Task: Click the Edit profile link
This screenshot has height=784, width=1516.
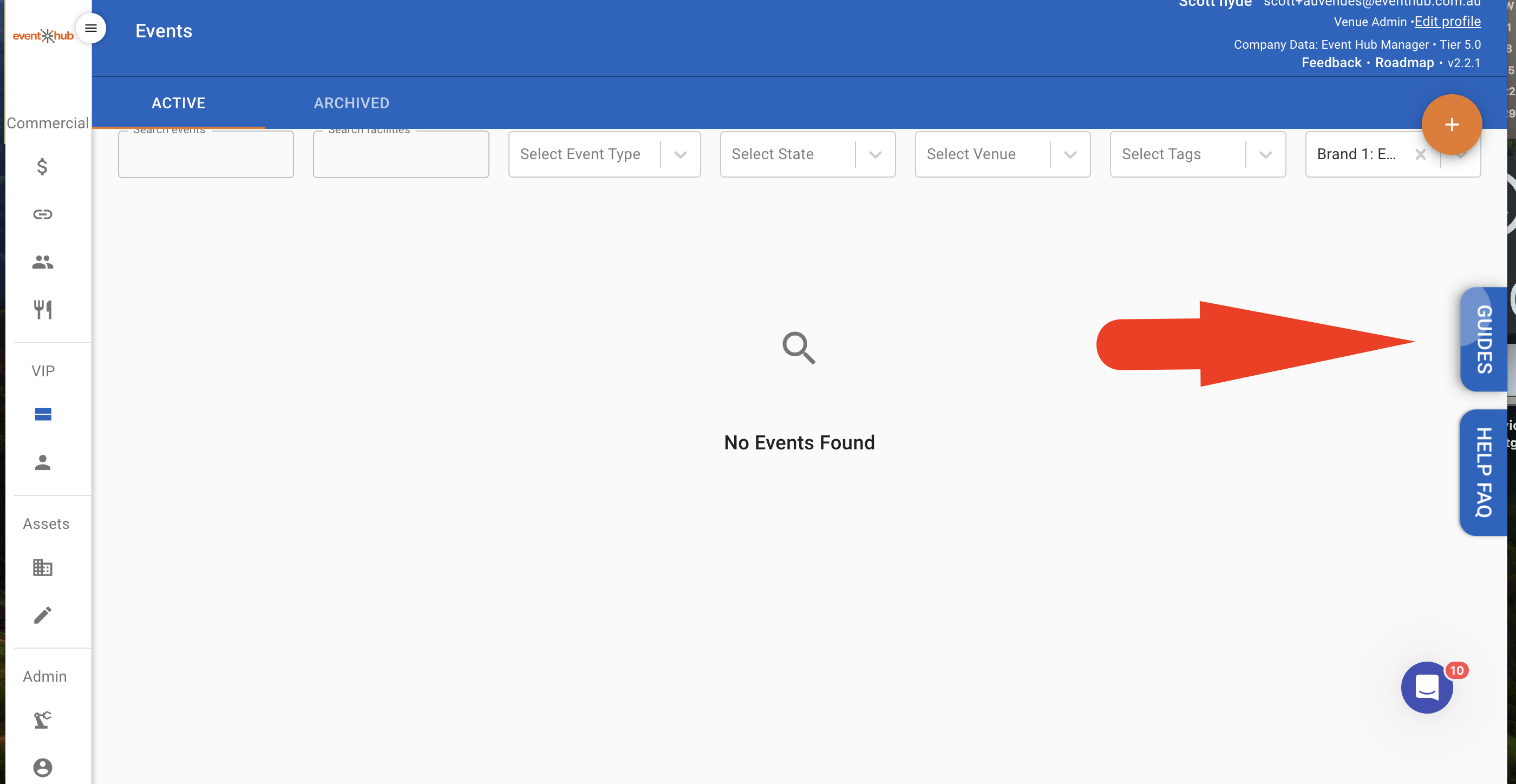Action: pos(1447,22)
